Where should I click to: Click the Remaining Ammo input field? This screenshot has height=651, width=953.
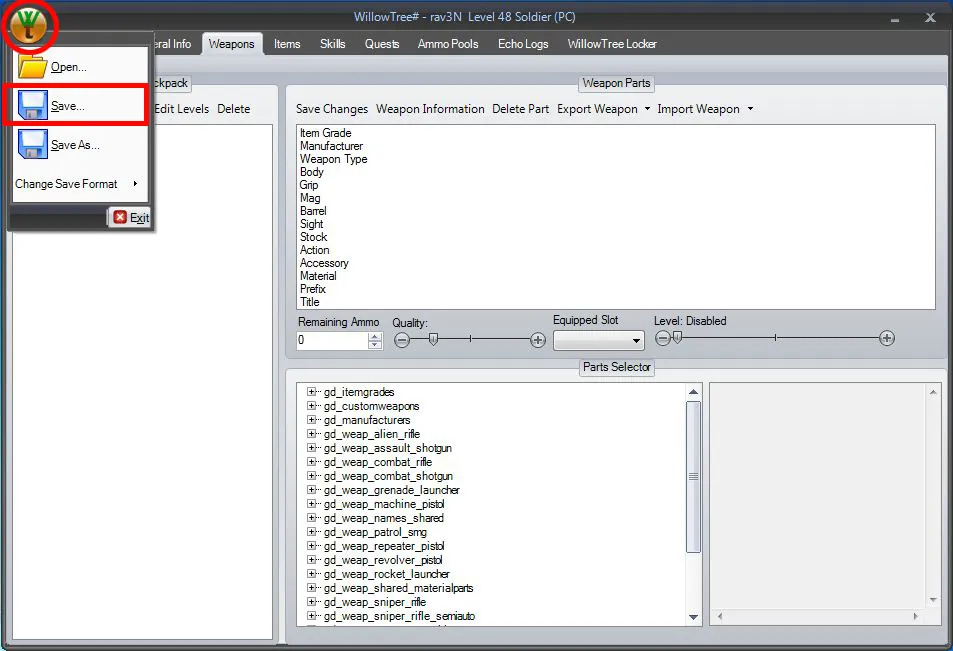coord(333,341)
